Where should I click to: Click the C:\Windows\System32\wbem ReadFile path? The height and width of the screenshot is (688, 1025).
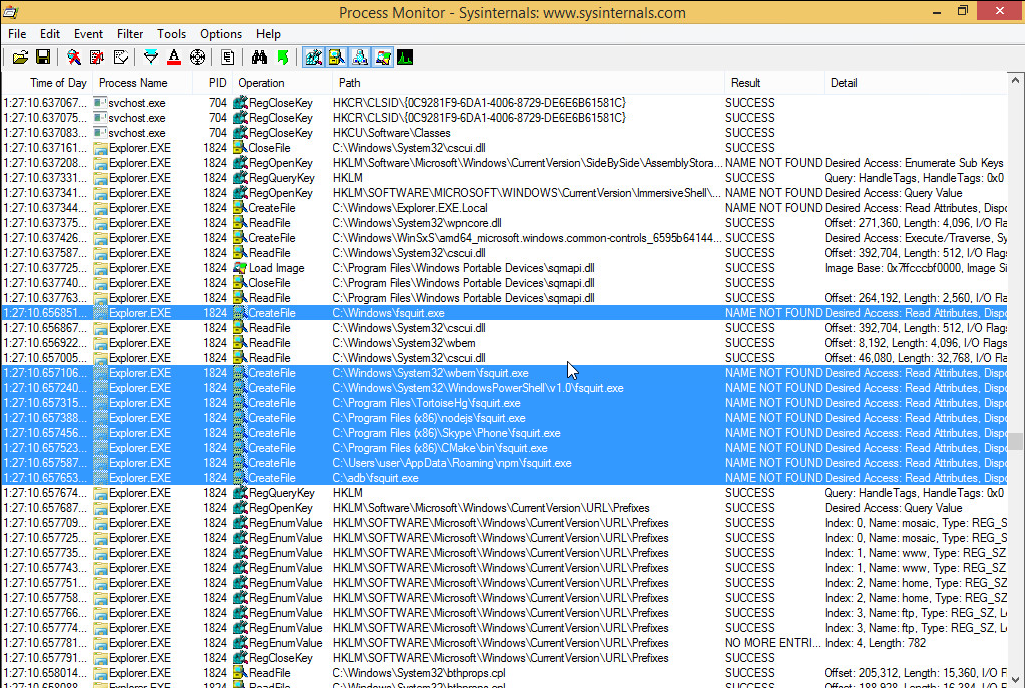pos(404,343)
